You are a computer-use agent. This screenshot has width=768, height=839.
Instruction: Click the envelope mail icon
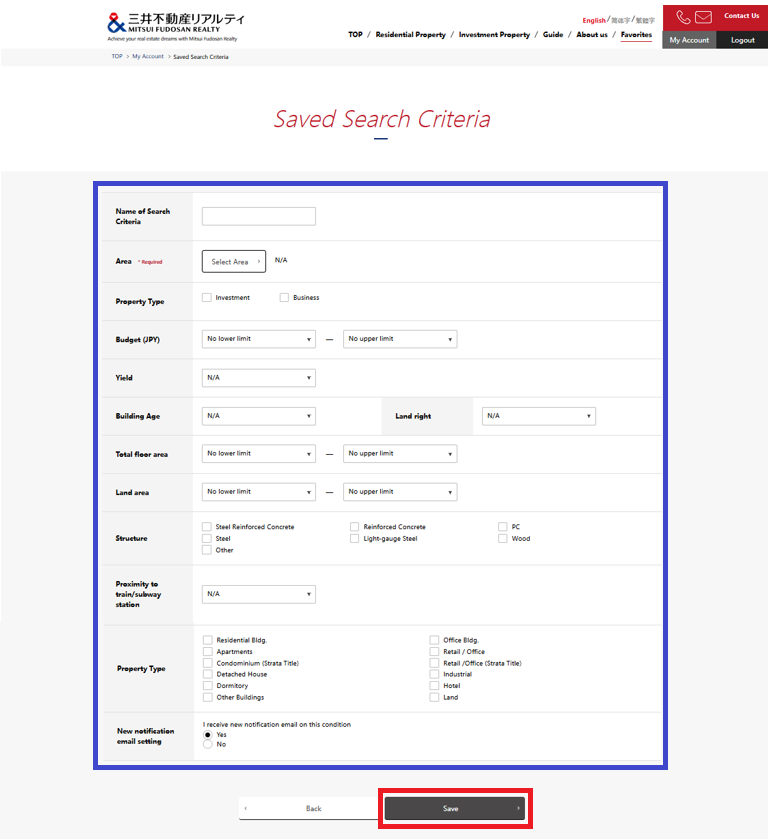tap(703, 17)
